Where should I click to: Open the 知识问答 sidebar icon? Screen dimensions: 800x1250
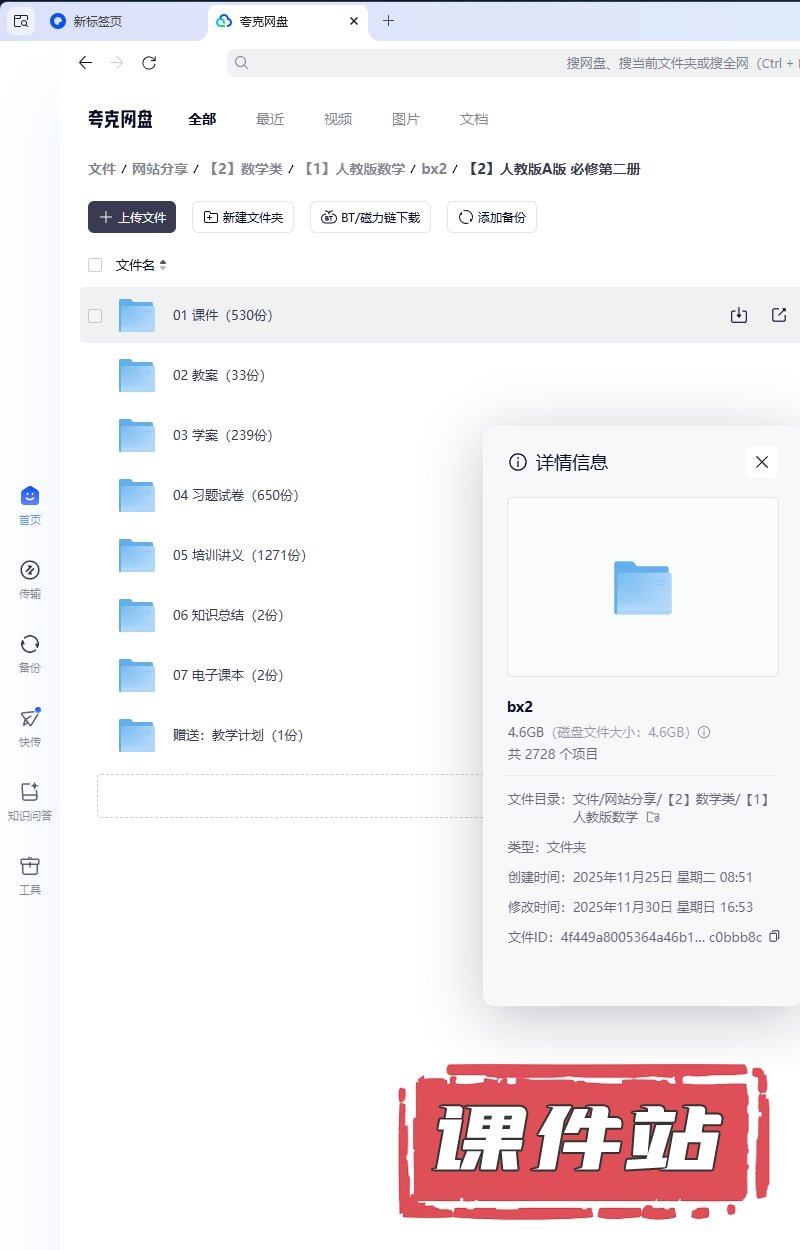click(x=30, y=800)
